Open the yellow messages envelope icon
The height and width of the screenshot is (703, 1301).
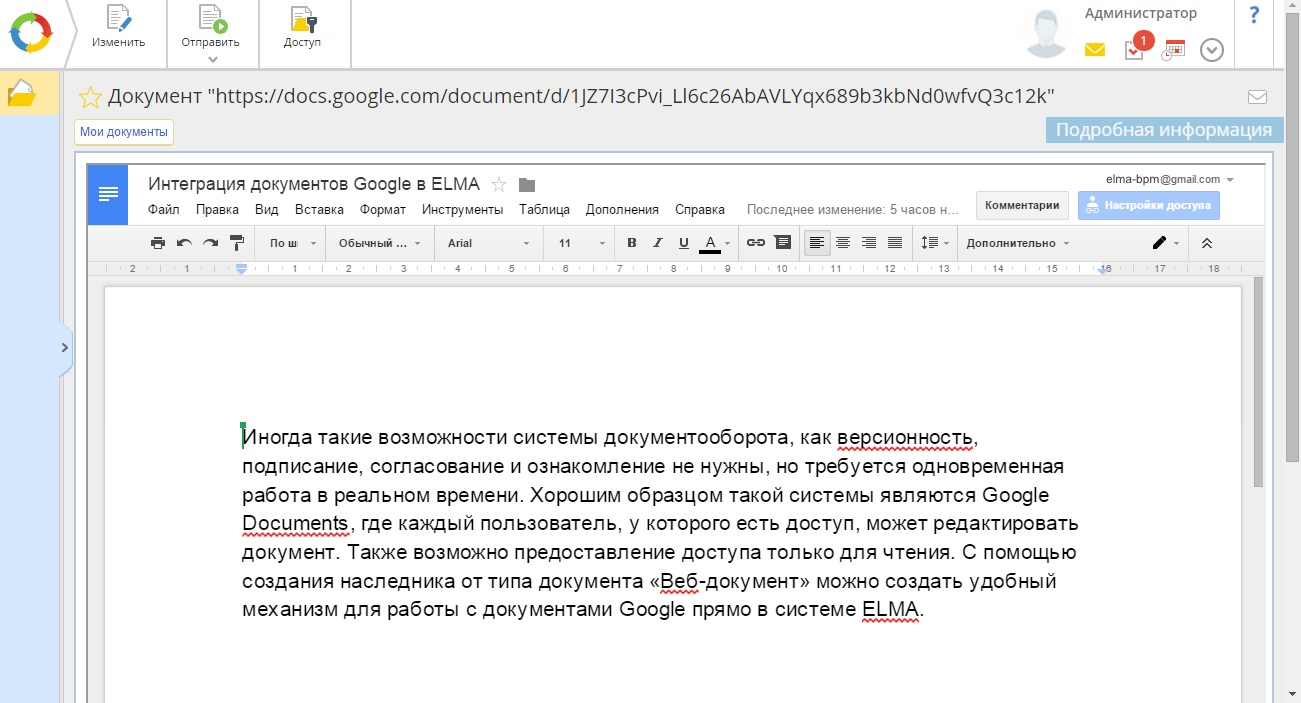[x=1095, y=49]
